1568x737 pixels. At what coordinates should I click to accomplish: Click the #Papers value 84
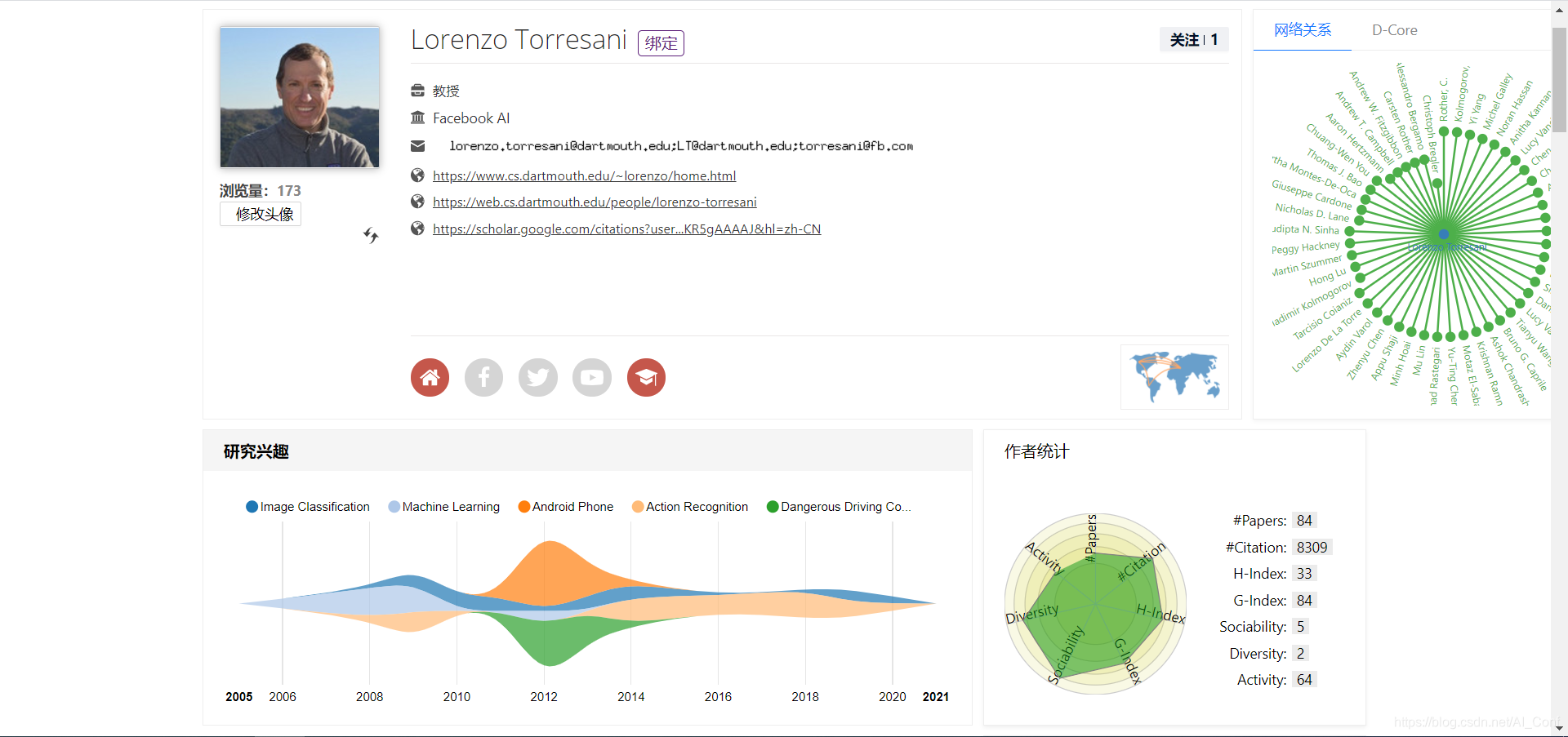coord(1304,520)
